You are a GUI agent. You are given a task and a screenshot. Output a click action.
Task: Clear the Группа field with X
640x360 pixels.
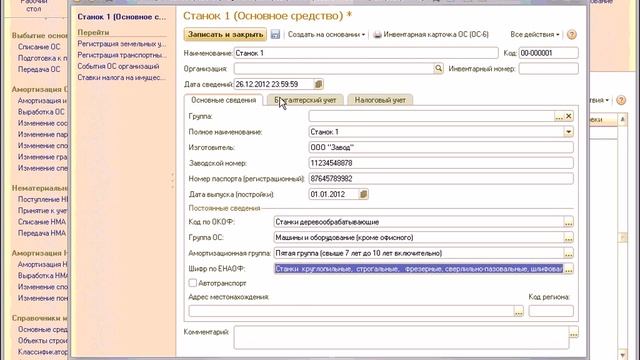click(x=569, y=116)
